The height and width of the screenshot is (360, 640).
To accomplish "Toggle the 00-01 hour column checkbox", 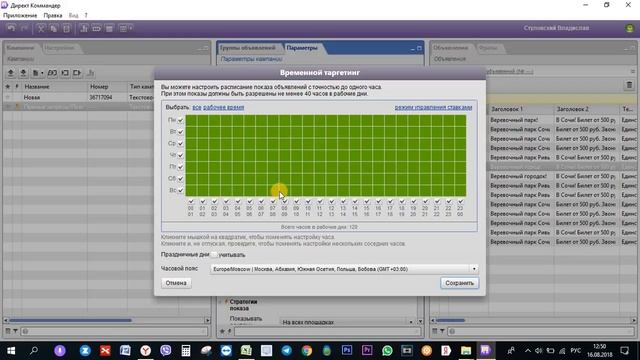I will [x=191, y=202].
